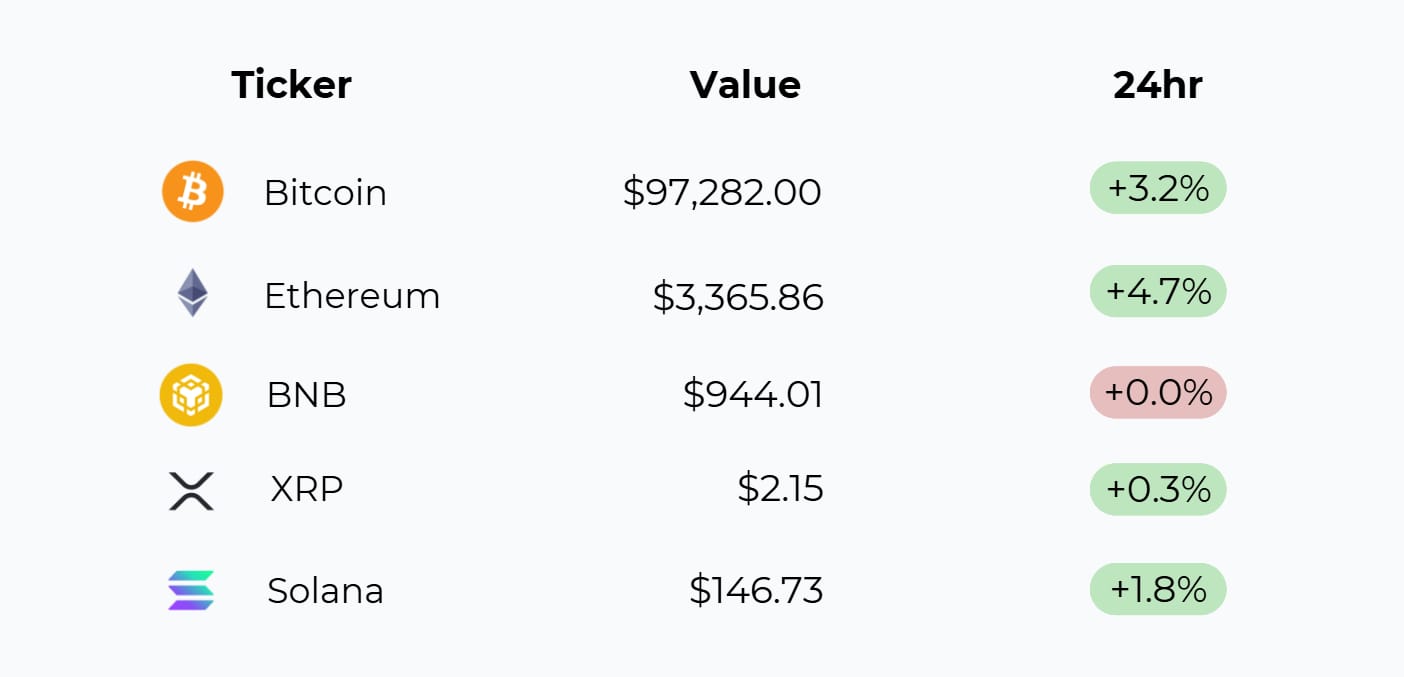Click the XRP logo icon
This screenshot has width=1404, height=677.
click(x=191, y=491)
